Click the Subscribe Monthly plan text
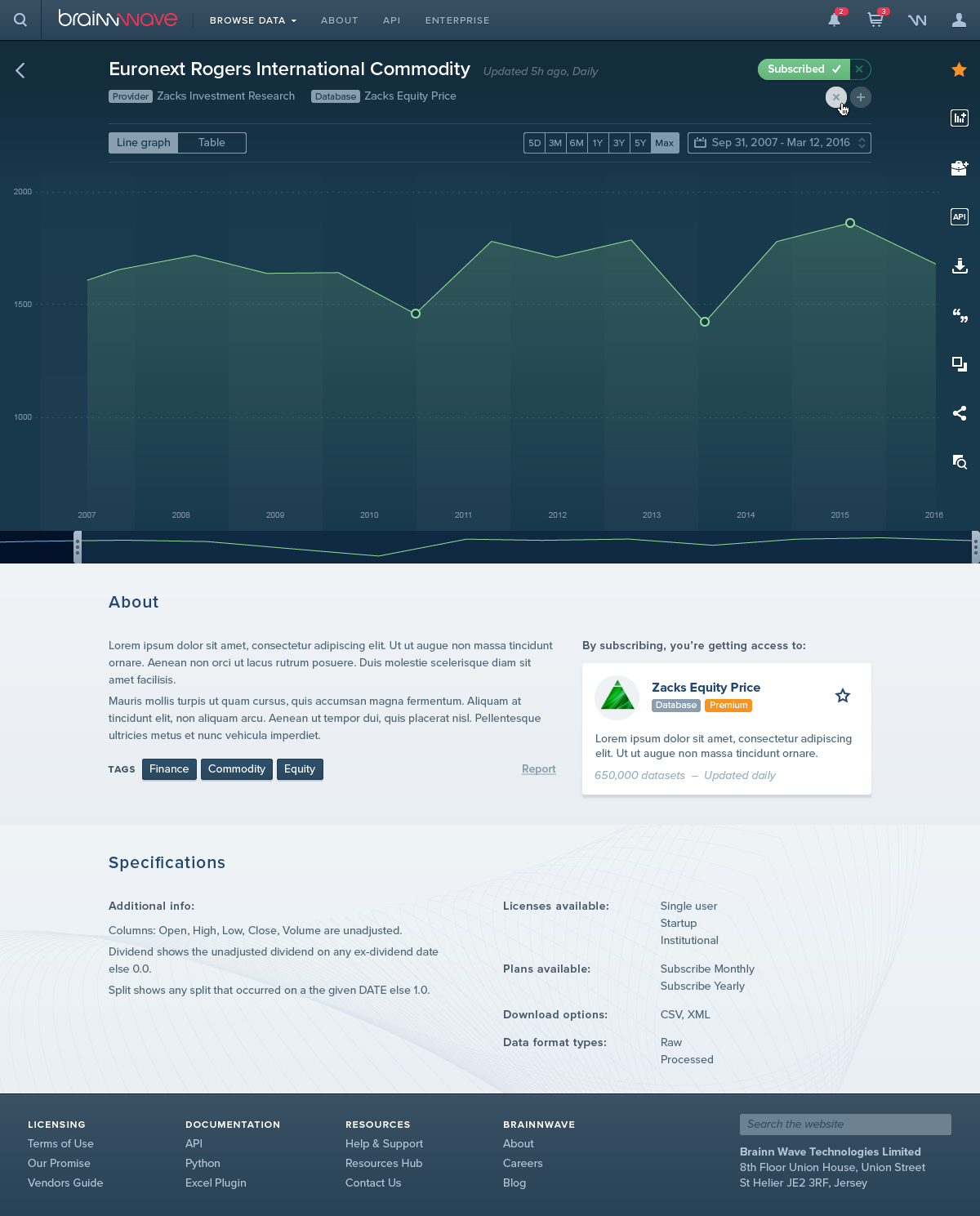980x1216 pixels. 707,969
